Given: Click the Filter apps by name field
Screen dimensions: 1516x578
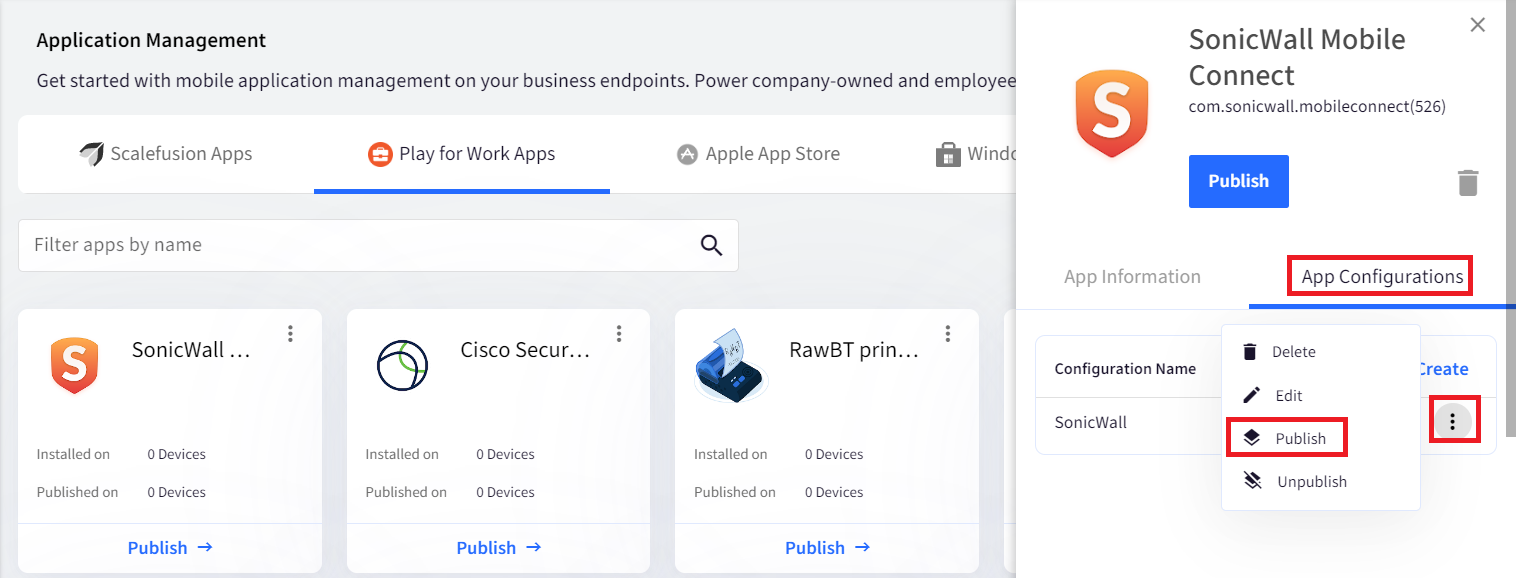Looking at the screenshot, I should [378, 245].
